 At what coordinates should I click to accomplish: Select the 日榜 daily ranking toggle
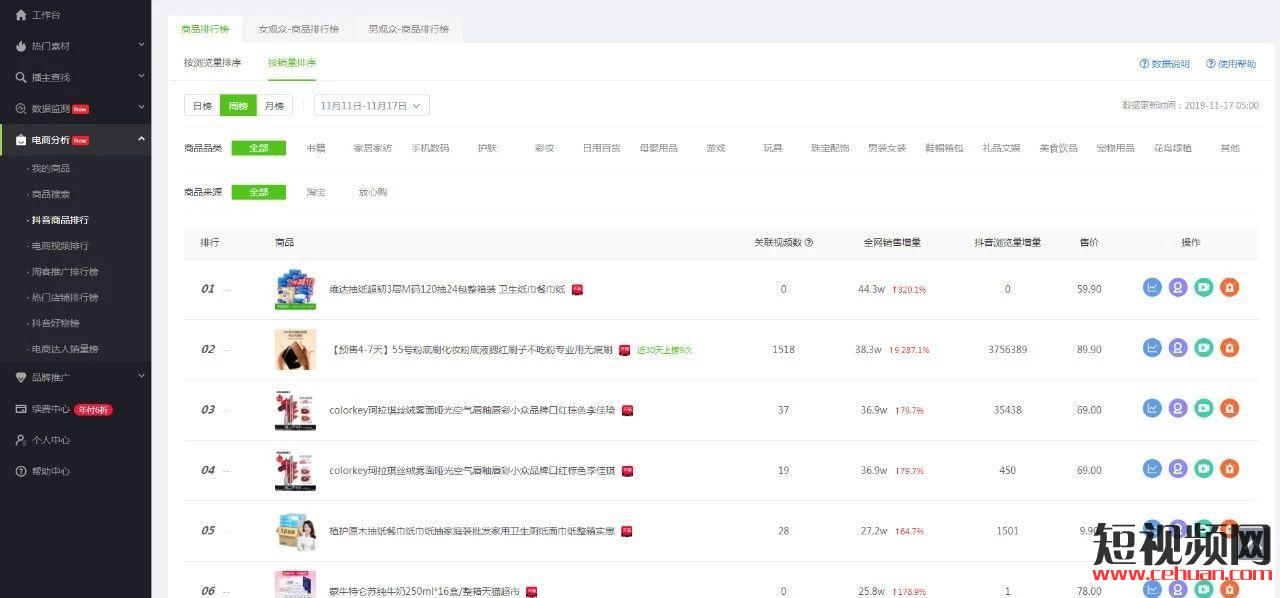[202, 105]
